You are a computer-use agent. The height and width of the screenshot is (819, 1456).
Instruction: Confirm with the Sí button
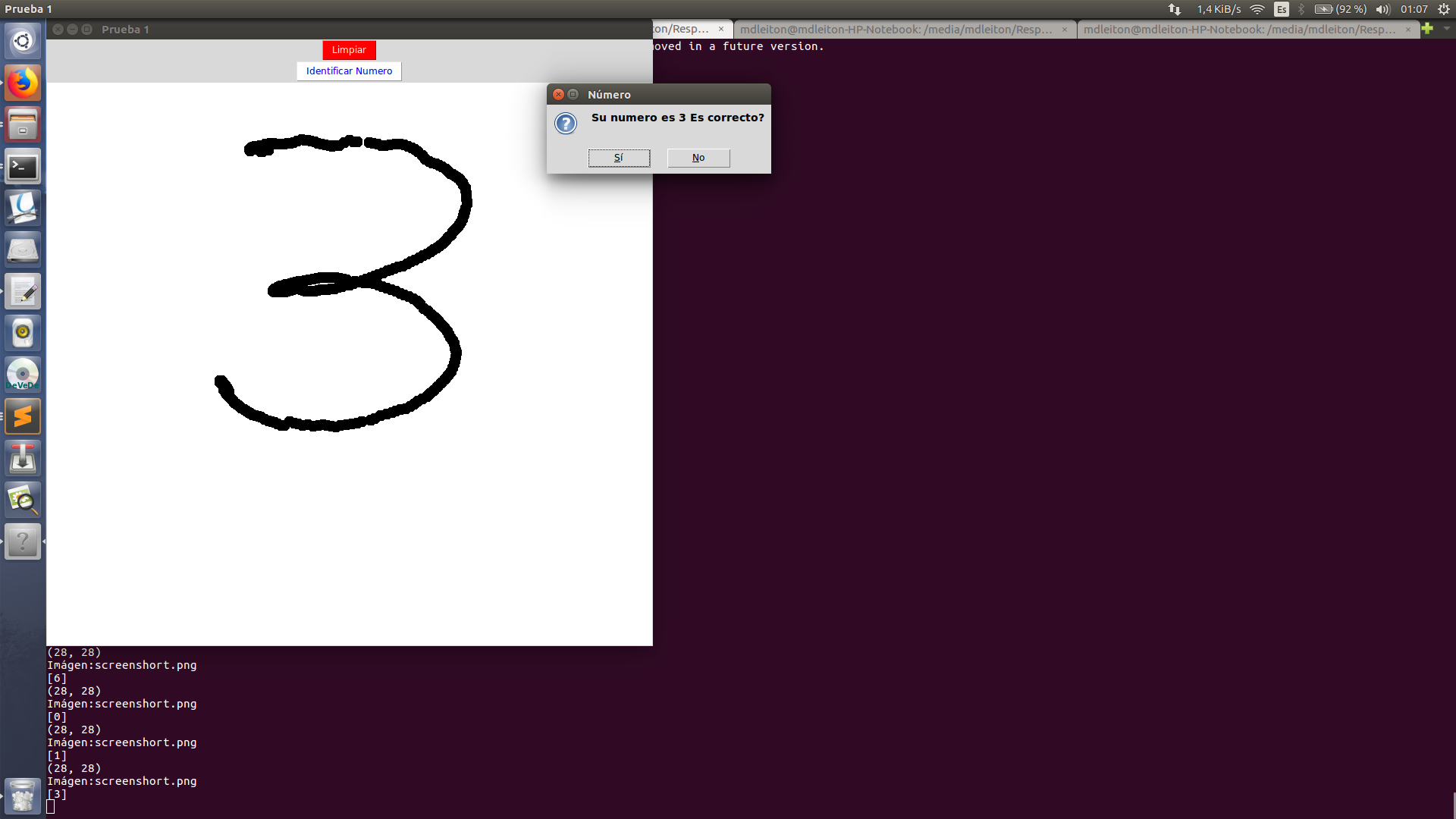[619, 158]
